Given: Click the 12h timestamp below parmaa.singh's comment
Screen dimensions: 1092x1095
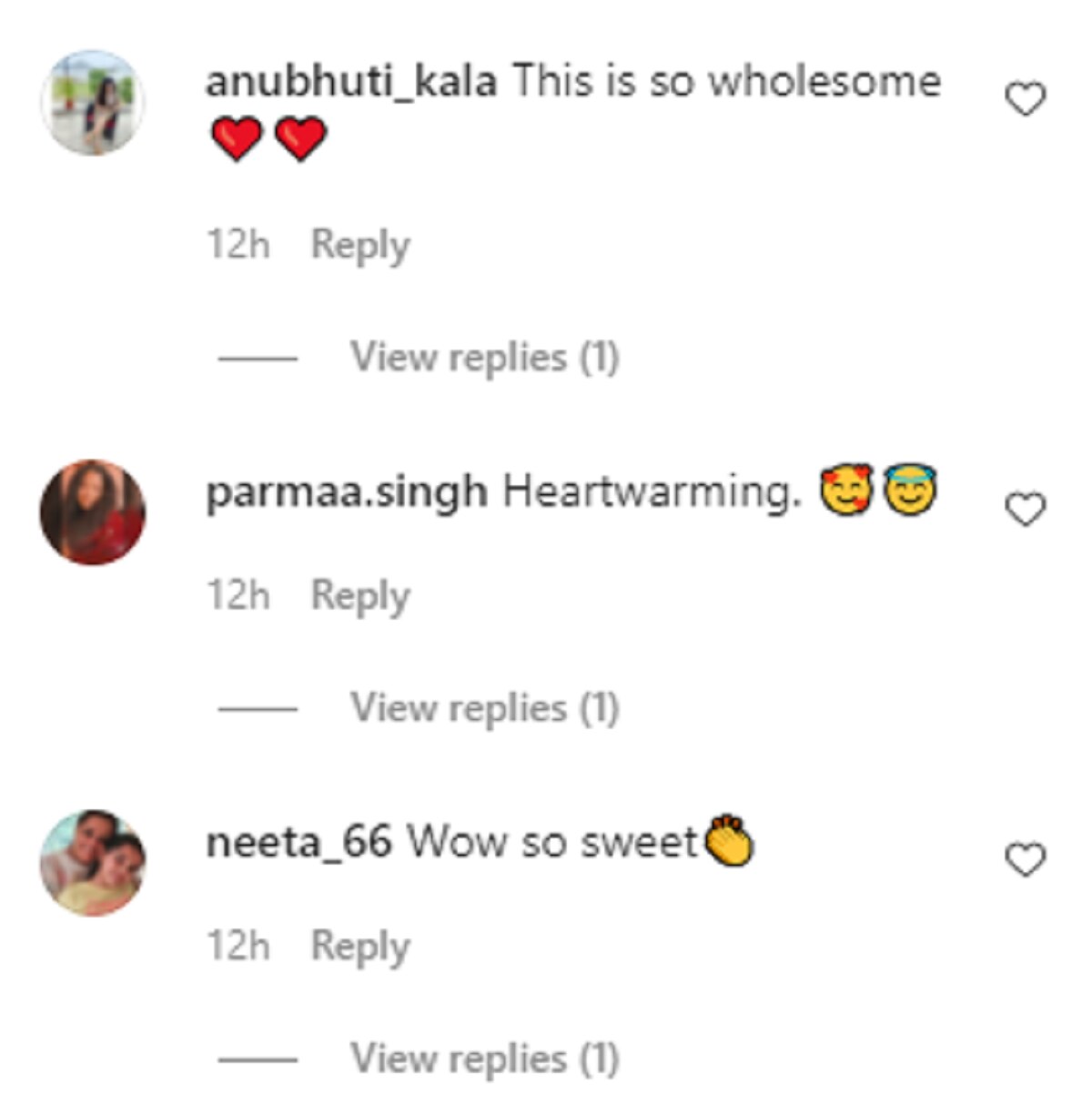Looking at the screenshot, I should pyautogui.click(x=238, y=595).
